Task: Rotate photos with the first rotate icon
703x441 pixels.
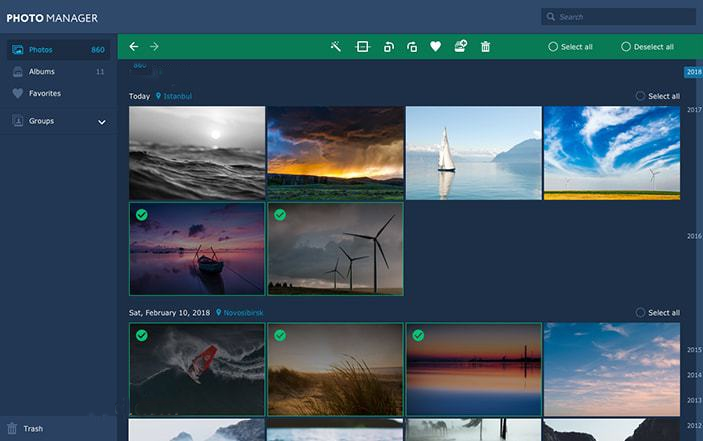Action: (389, 47)
